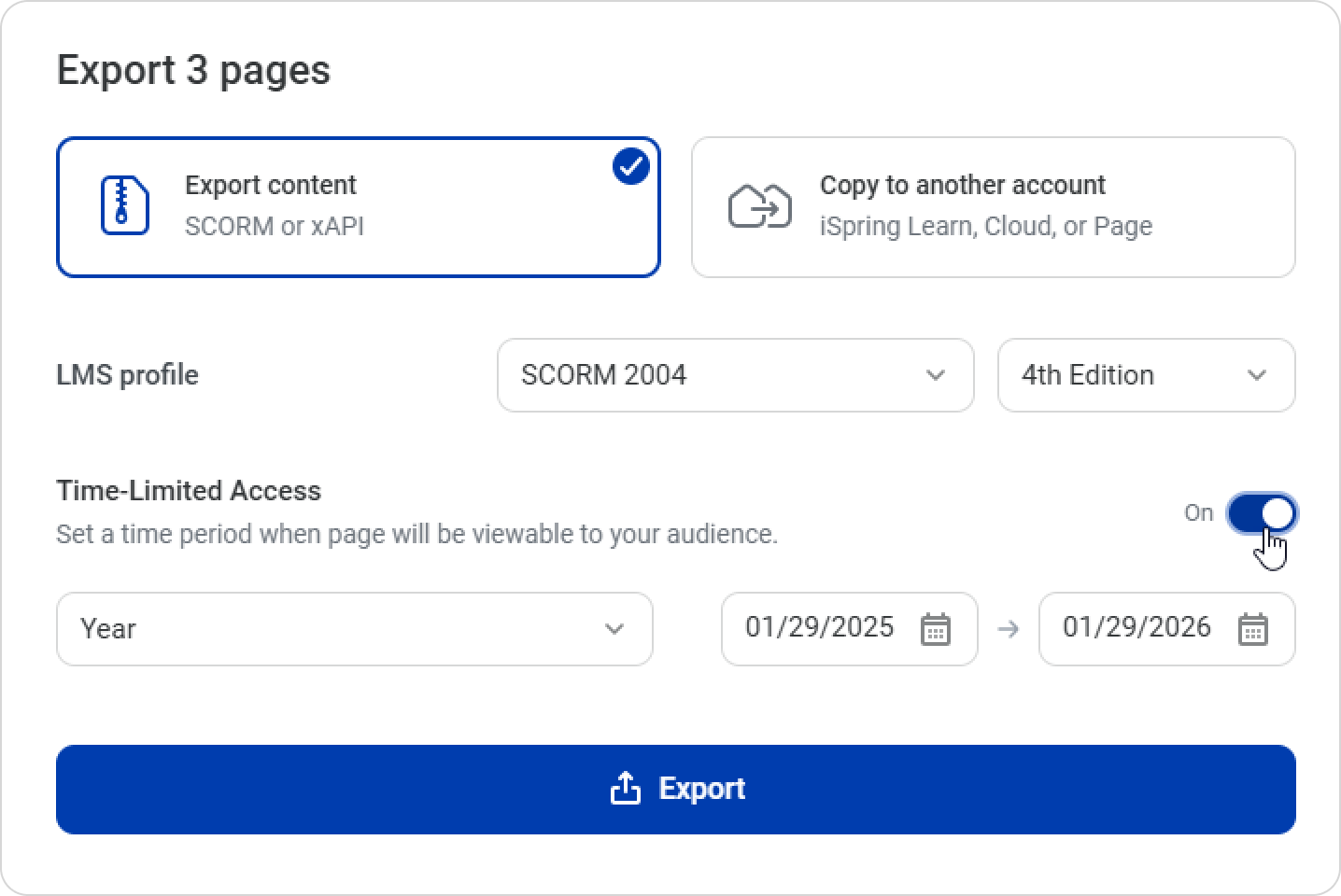Screen dimensions: 1341x896
Task: Expand the 4th Edition dropdown
Action: point(1146,375)
